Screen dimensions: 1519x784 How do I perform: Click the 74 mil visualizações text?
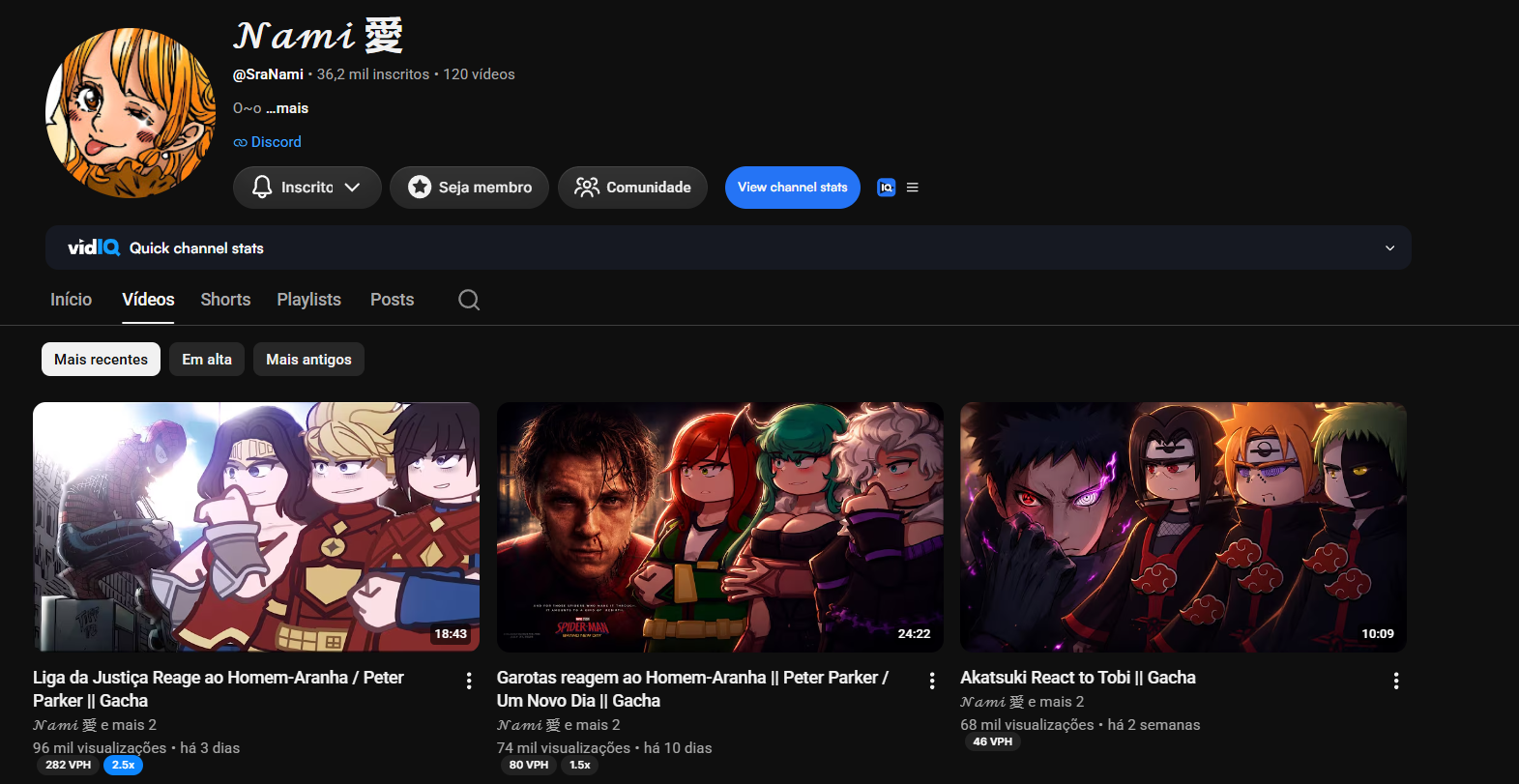pos(564,748)
